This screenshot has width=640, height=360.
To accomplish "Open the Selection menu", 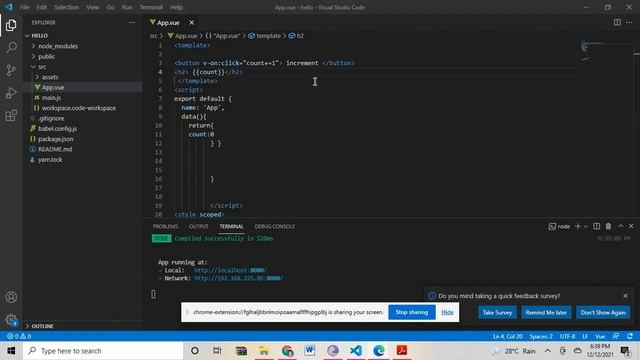I will 66,7.
